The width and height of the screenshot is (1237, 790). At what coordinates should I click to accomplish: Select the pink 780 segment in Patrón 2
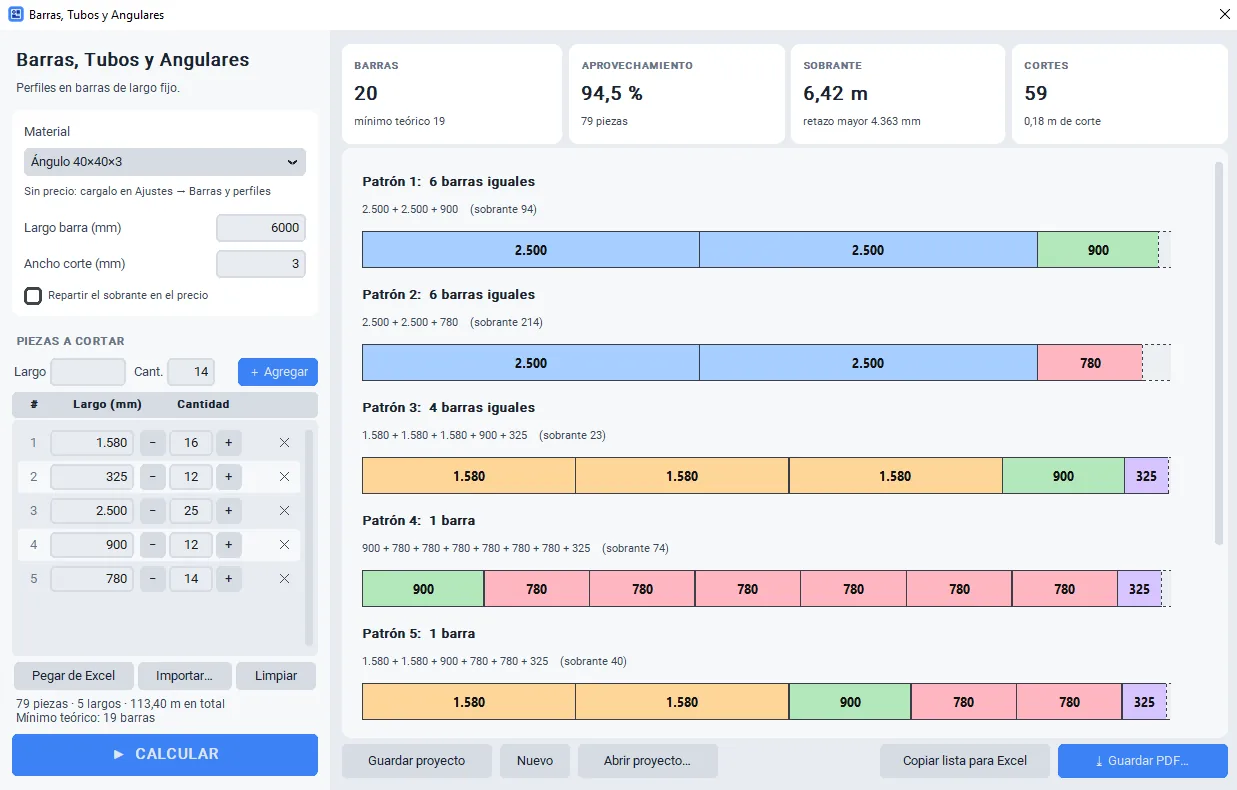click(1090, 363)
